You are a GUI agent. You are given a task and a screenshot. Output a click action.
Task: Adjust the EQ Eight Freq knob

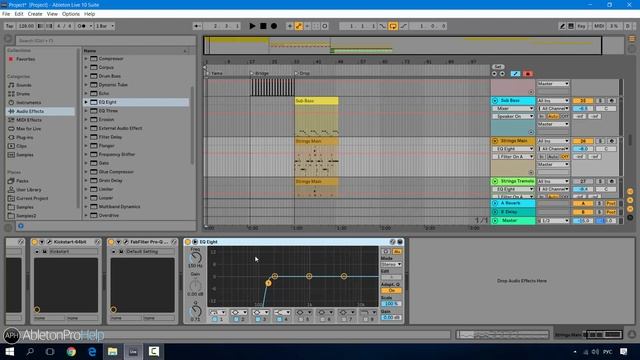[x=196, y=258]
